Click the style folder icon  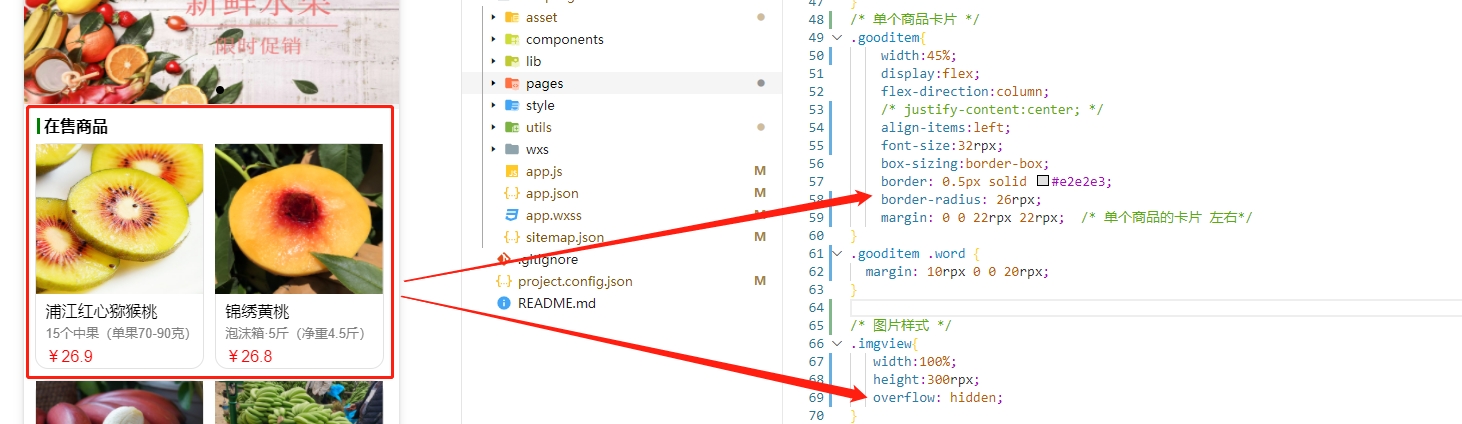[512, 105]
